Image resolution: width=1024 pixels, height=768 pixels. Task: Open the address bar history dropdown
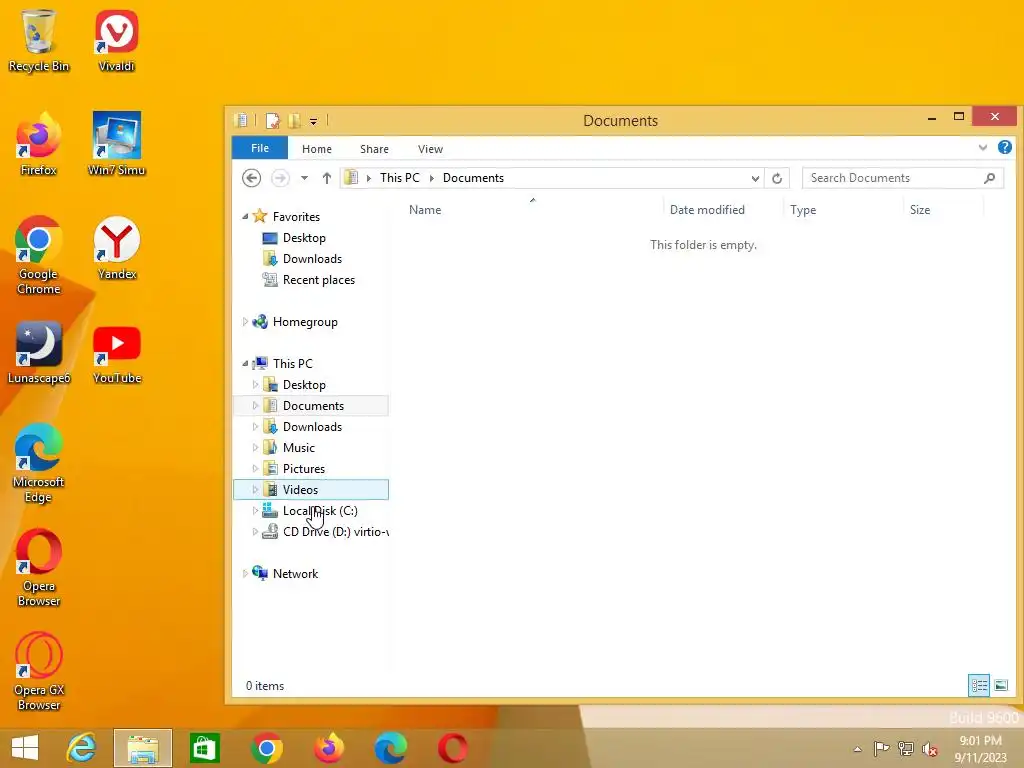click(755, 178)
